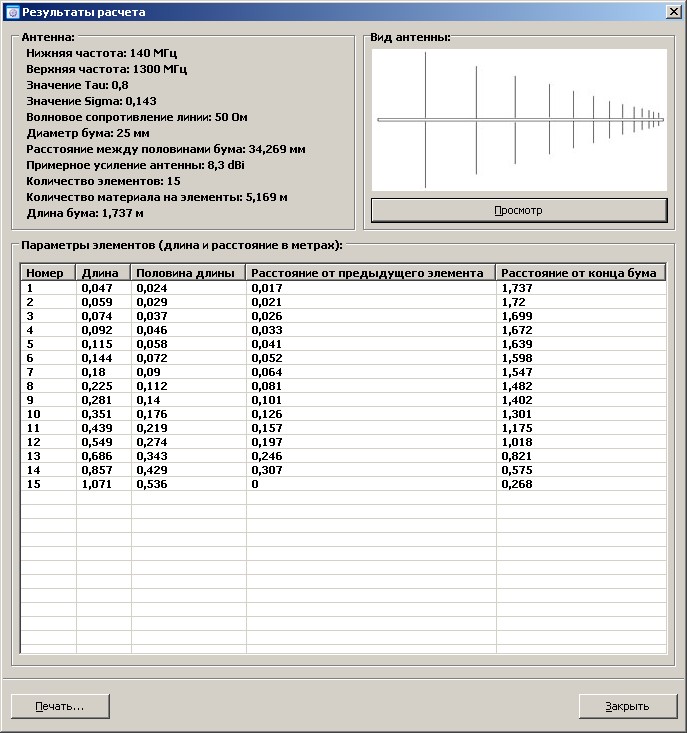Click the Просмотр button
This screenshot has height=733, width=687.
(x=519, y=210)
